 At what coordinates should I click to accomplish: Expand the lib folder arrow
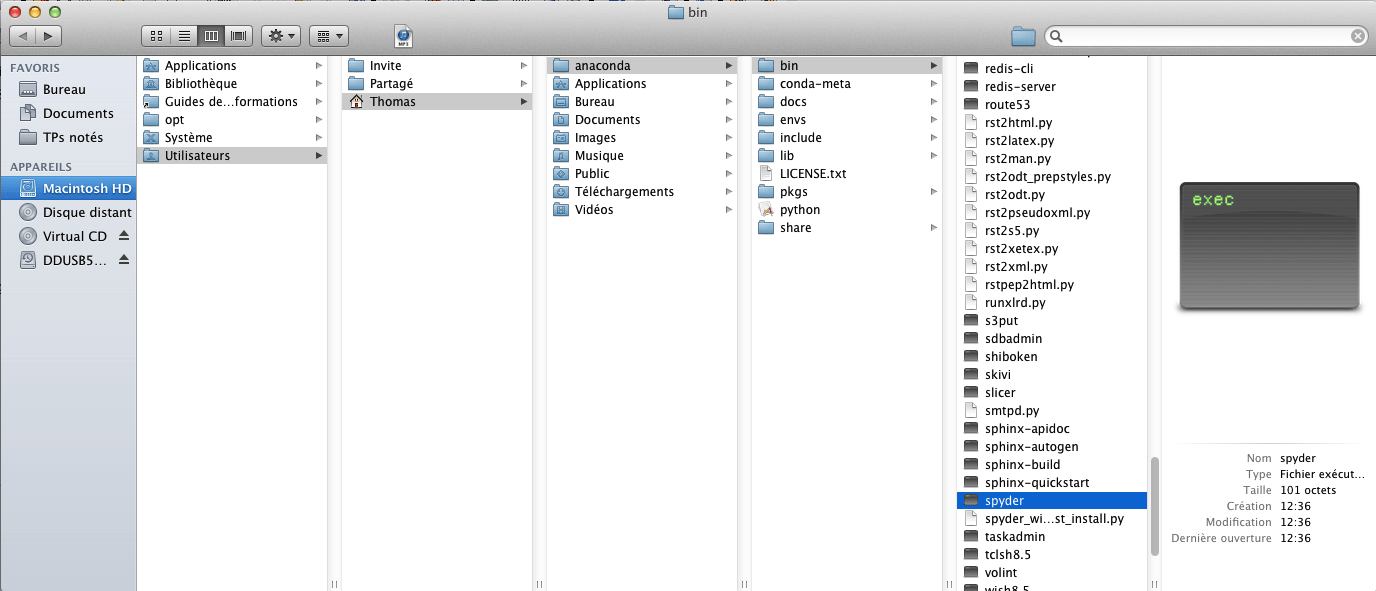(934, 156)
